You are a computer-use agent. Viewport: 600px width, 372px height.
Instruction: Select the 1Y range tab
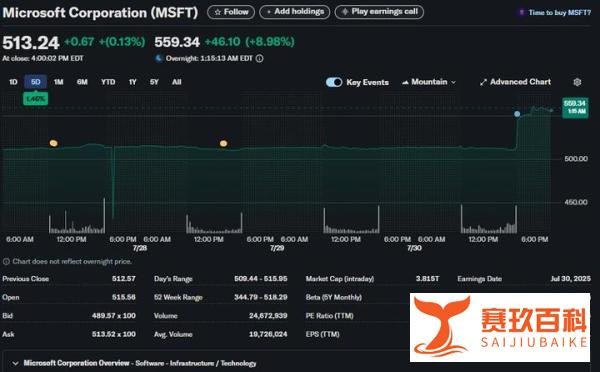pyautogui.click(x=132, y=82)
